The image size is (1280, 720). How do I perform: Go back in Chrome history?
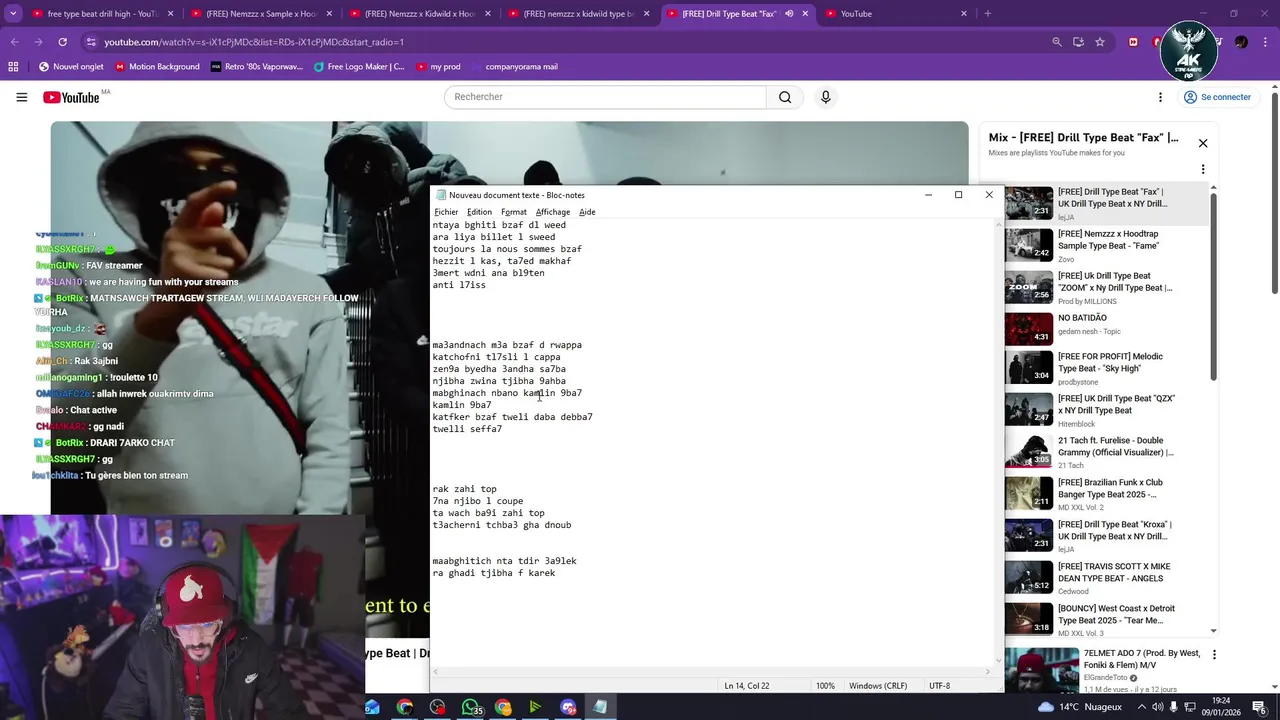[14, 42]
